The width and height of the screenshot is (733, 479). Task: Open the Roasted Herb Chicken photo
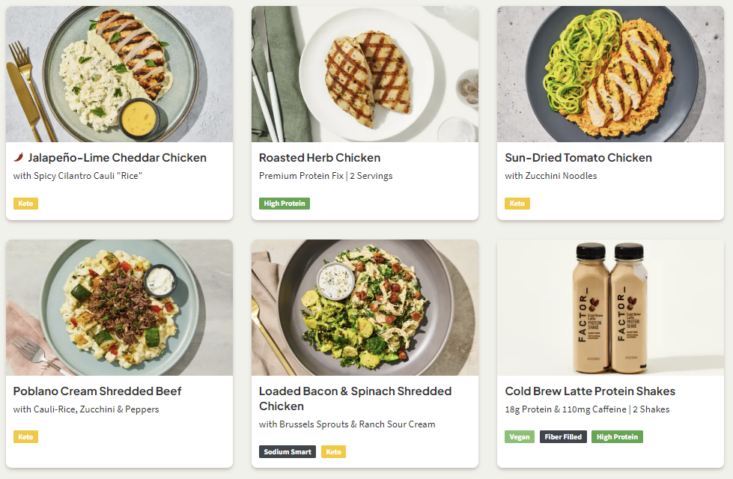tap(365, 74)
